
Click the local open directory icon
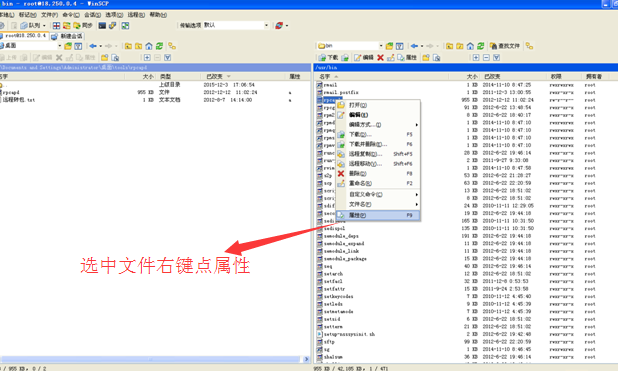click(x=68, y=46)
